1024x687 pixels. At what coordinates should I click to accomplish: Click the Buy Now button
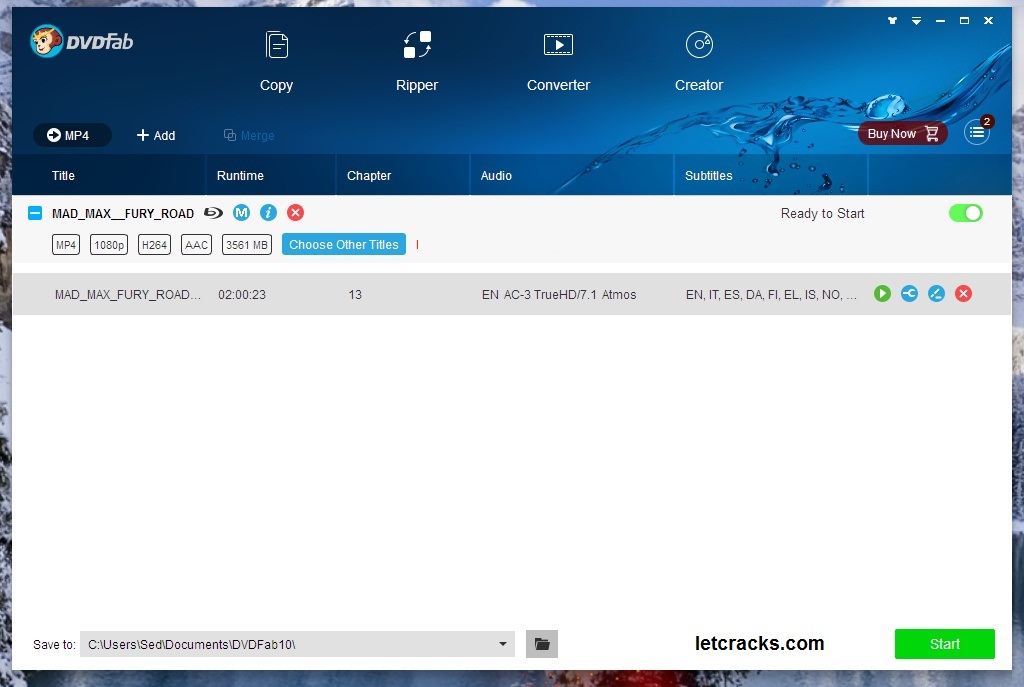pyautogui.click(x=902, y=133)
